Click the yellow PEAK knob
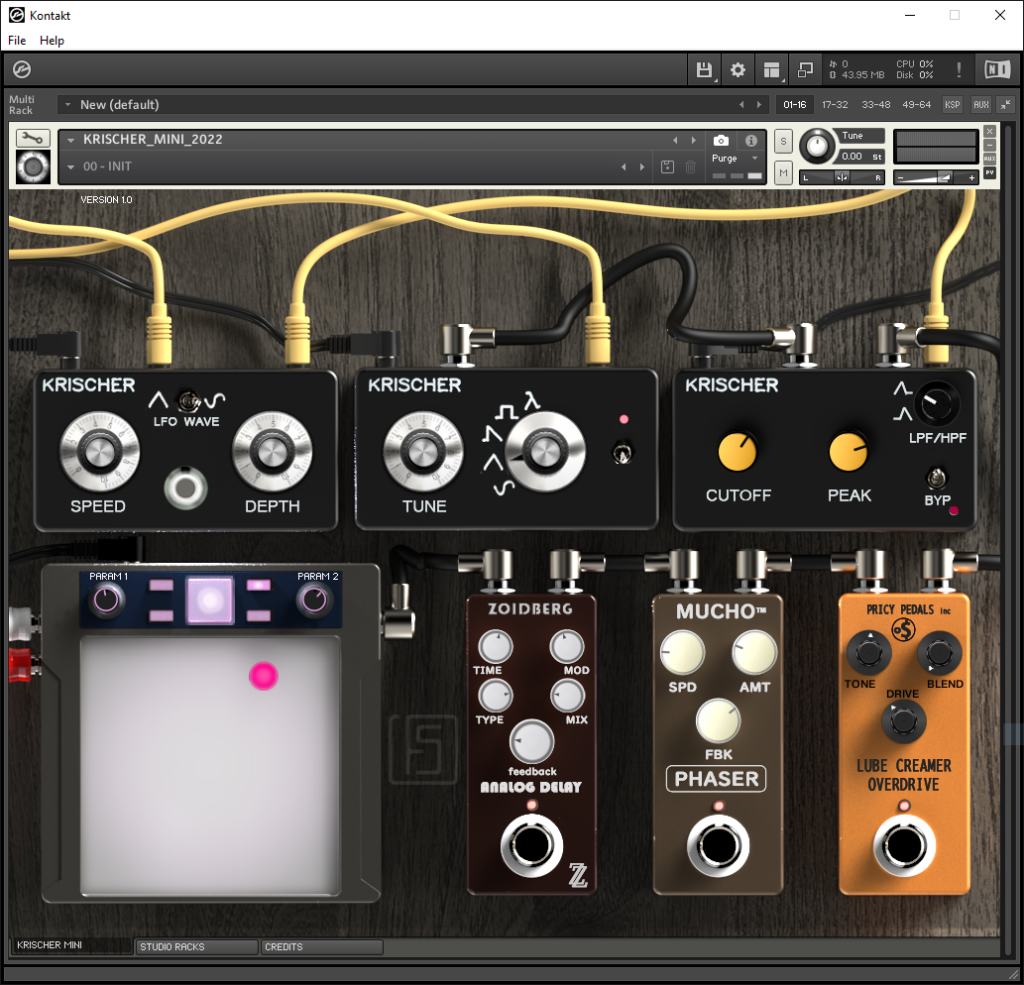Screen dimensions: 1024x985 848,451
